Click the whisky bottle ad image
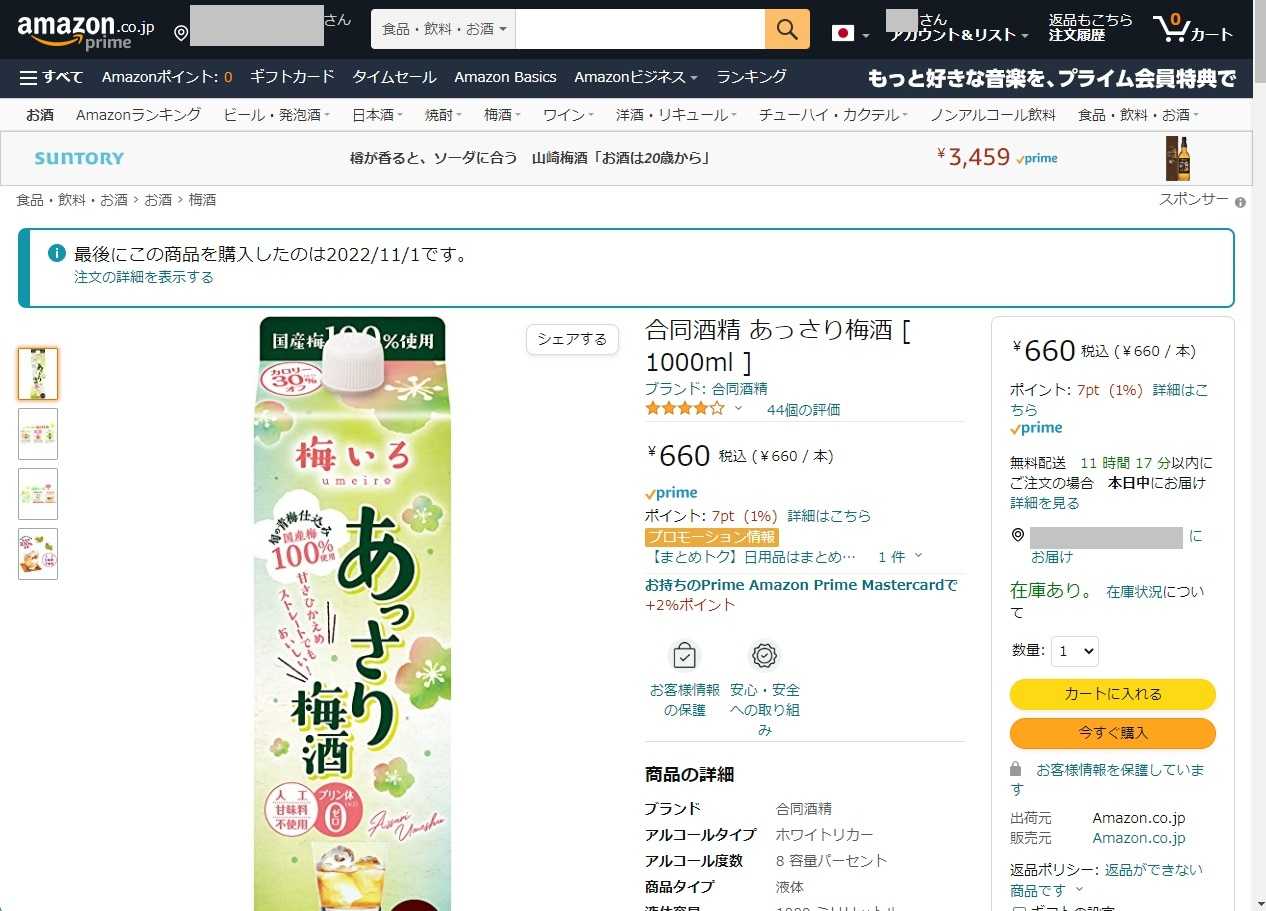 click(x=1178, y=158)
